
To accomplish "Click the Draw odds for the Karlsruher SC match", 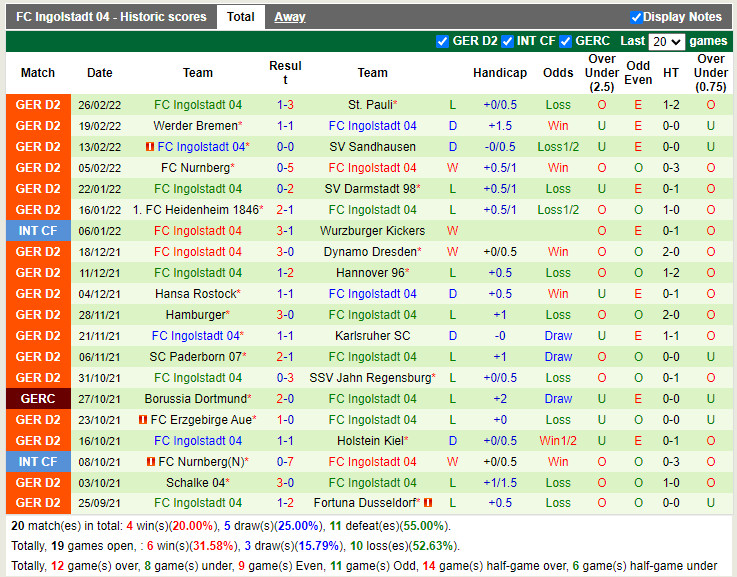I will 558,335.
